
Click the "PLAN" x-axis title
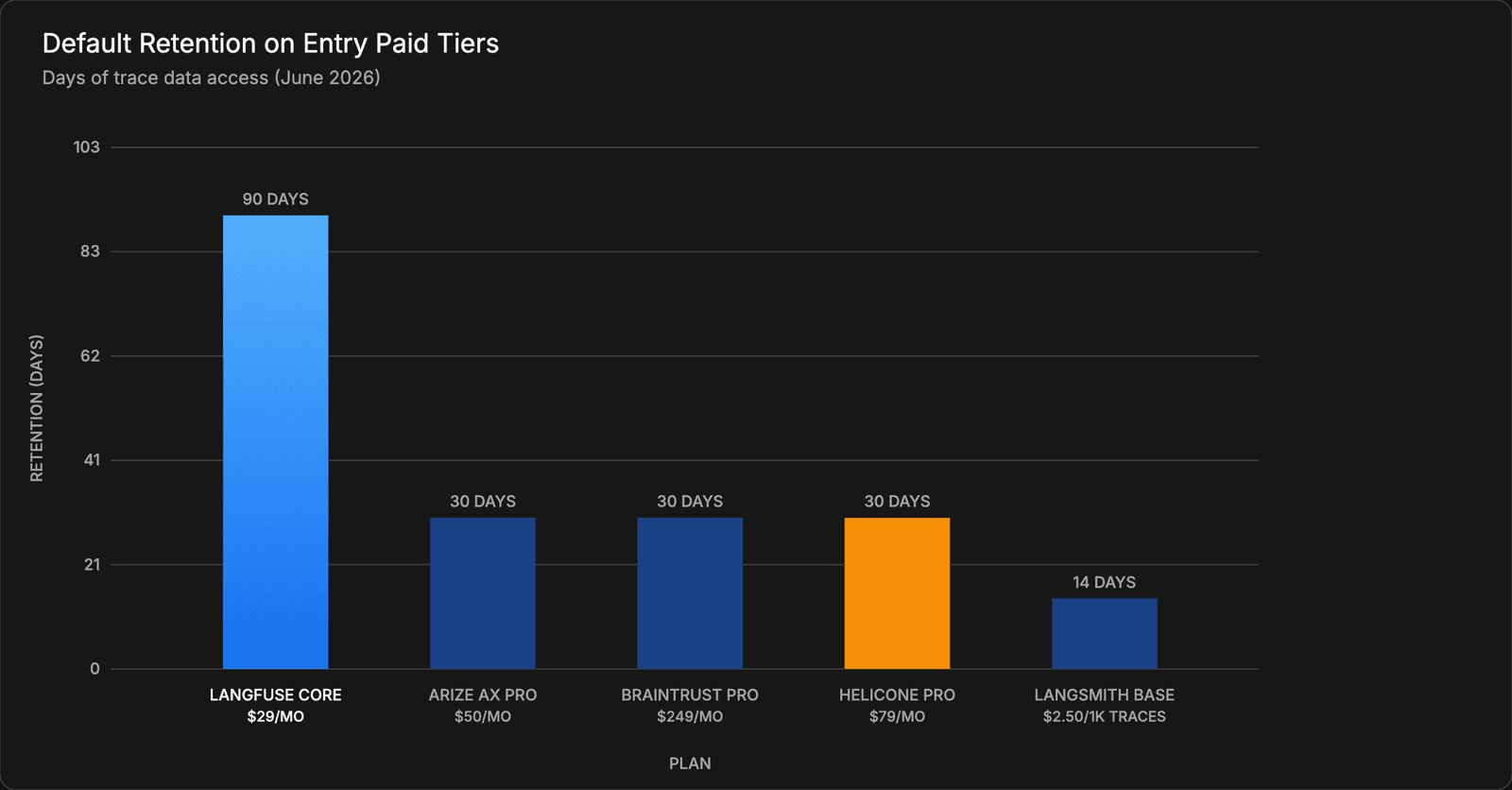click(690, 764)
